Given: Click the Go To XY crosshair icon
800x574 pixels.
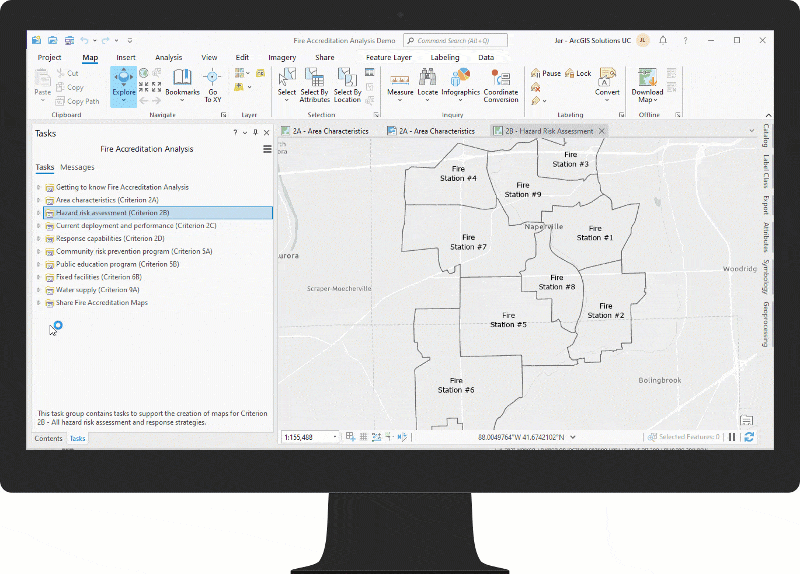Looking at the screenshot, I should tap(212, 77).
